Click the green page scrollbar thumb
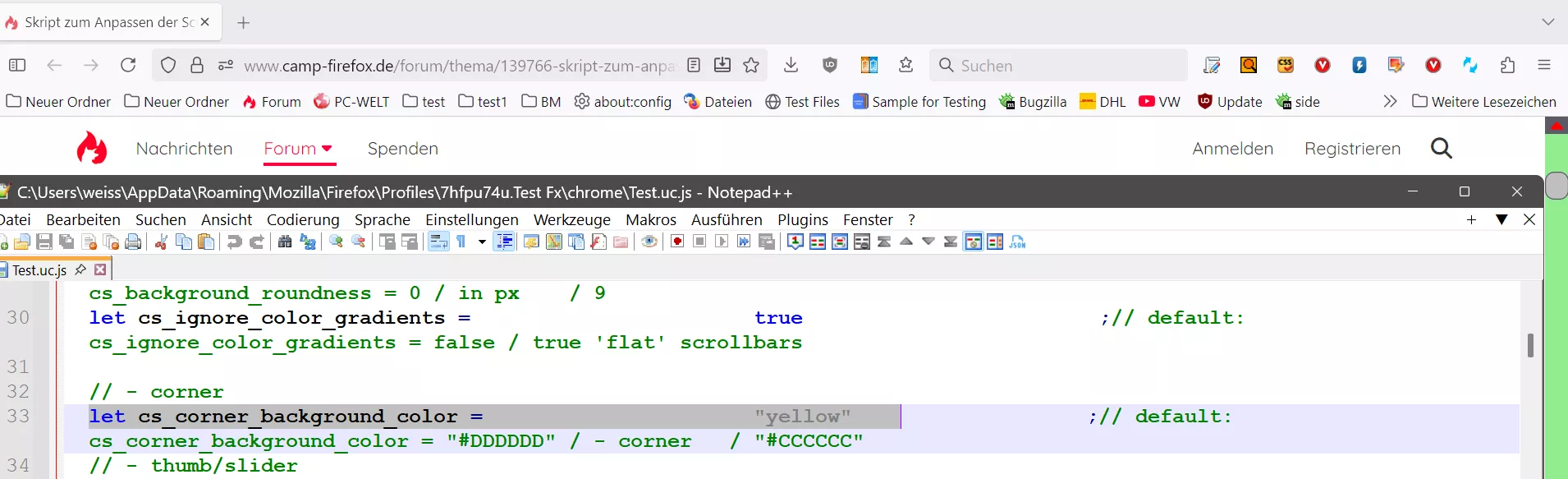This screenshot has height=479, width=1568. pos(1557,186)
